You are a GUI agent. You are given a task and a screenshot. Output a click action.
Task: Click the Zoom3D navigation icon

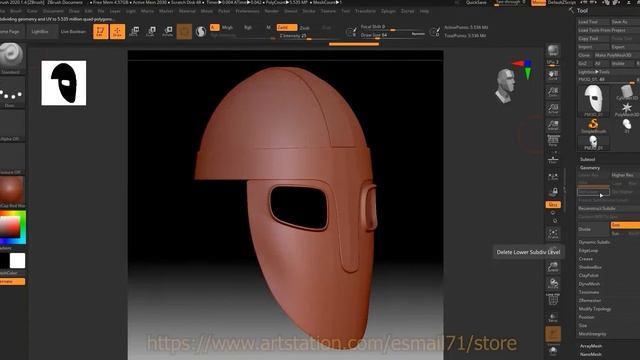coord(553,267)
